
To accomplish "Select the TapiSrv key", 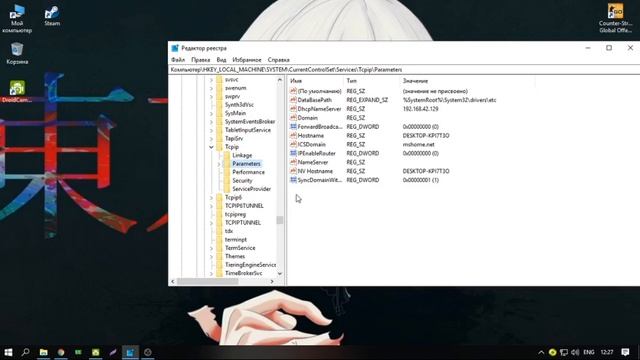I will [x=234, y=138].
